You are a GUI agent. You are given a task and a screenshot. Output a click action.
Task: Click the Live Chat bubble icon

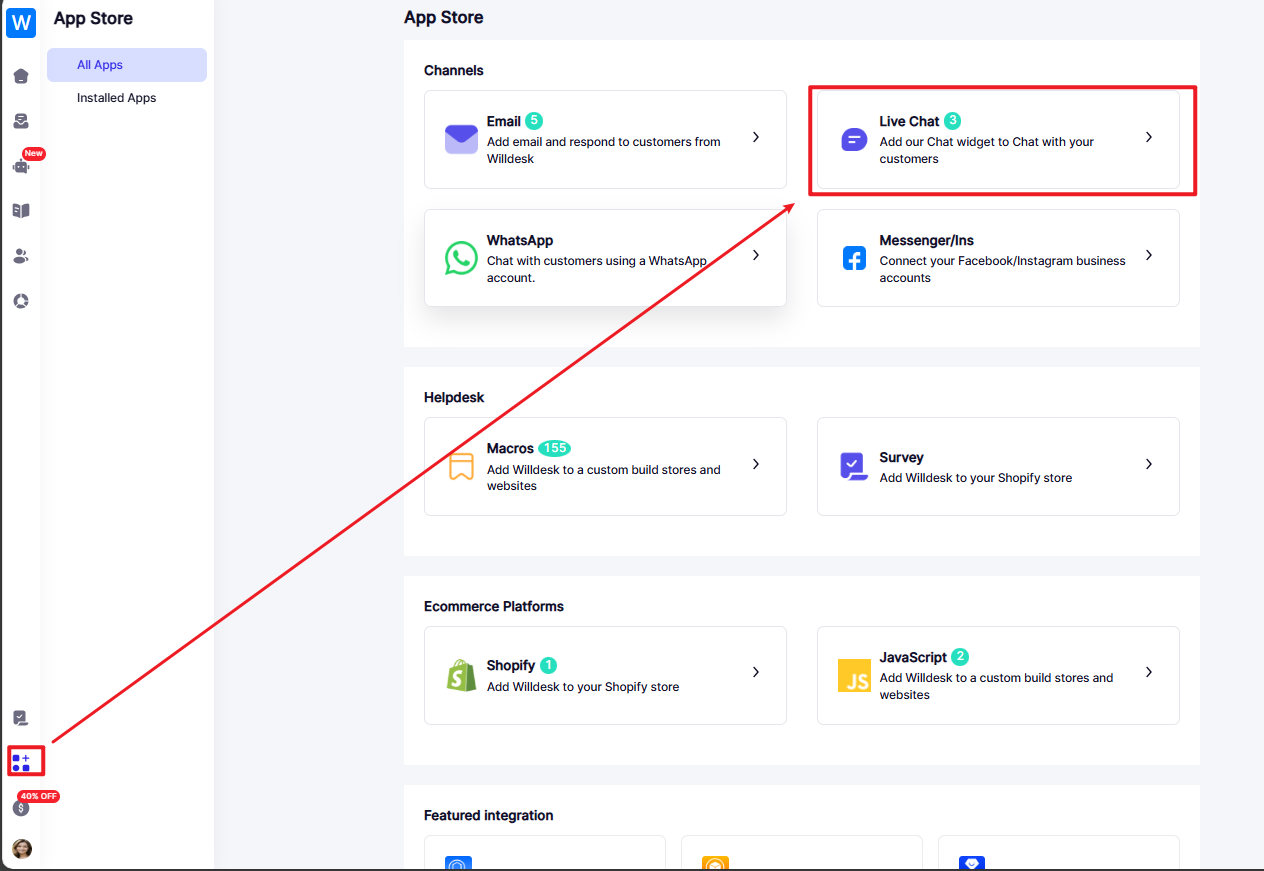click(x=854, y=139)
